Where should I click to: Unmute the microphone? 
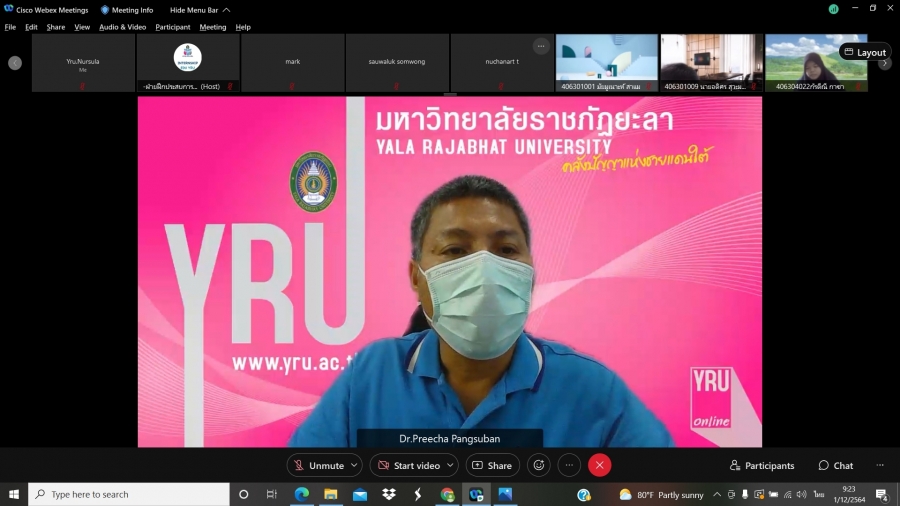pos(318,465)
